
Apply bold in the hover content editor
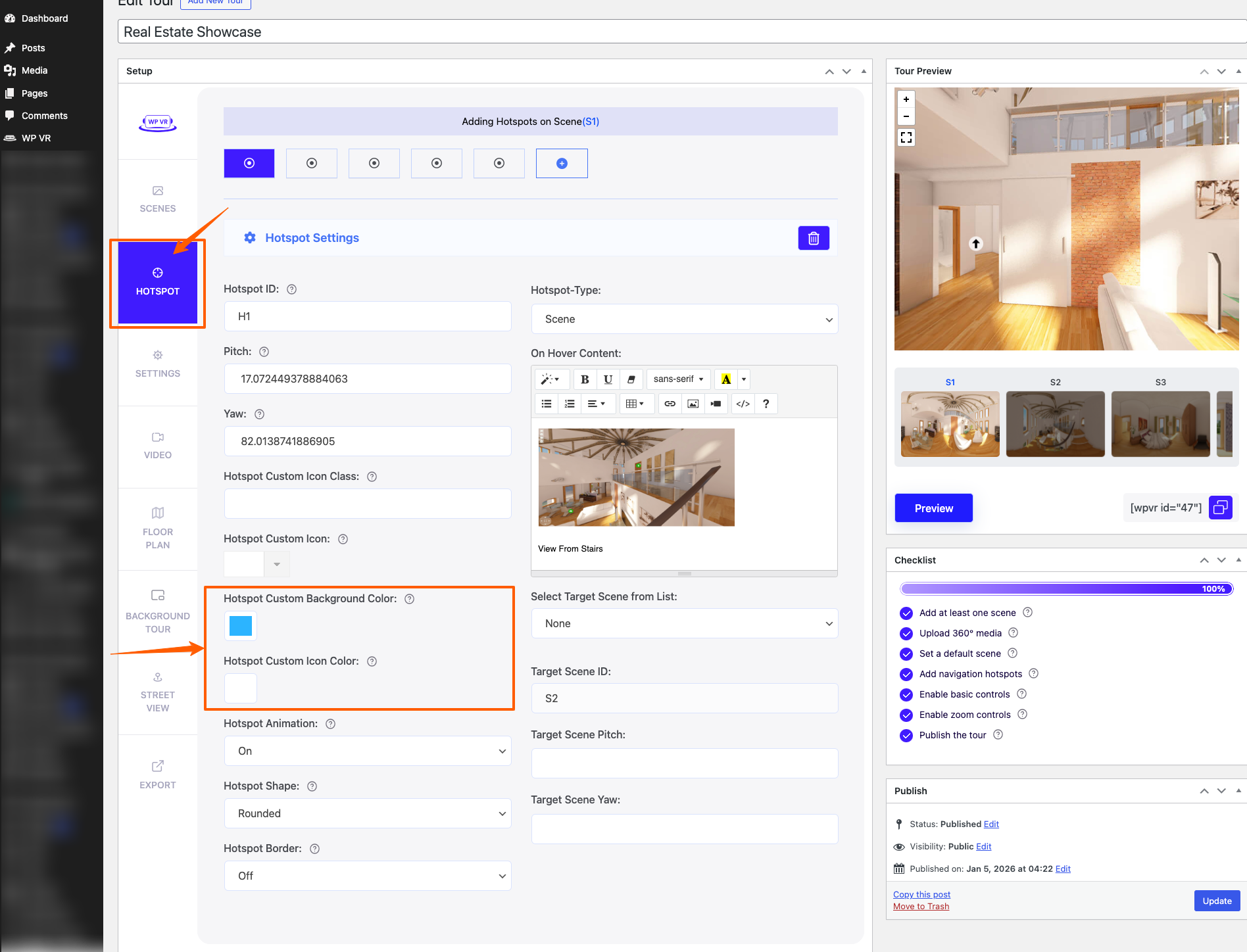584,379
